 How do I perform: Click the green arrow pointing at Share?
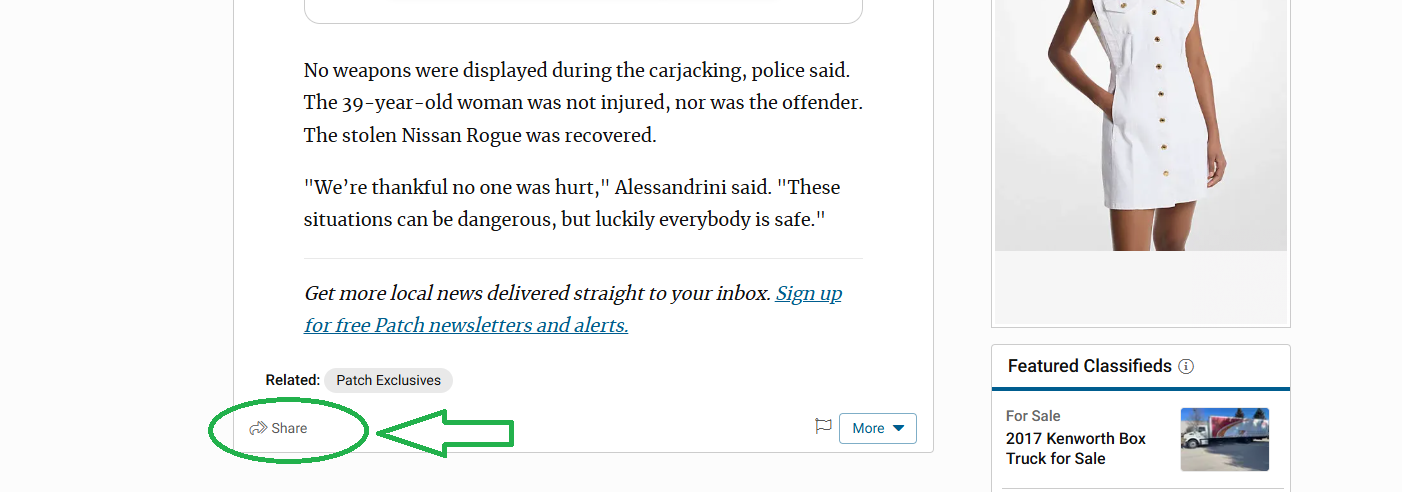(445, 433)
